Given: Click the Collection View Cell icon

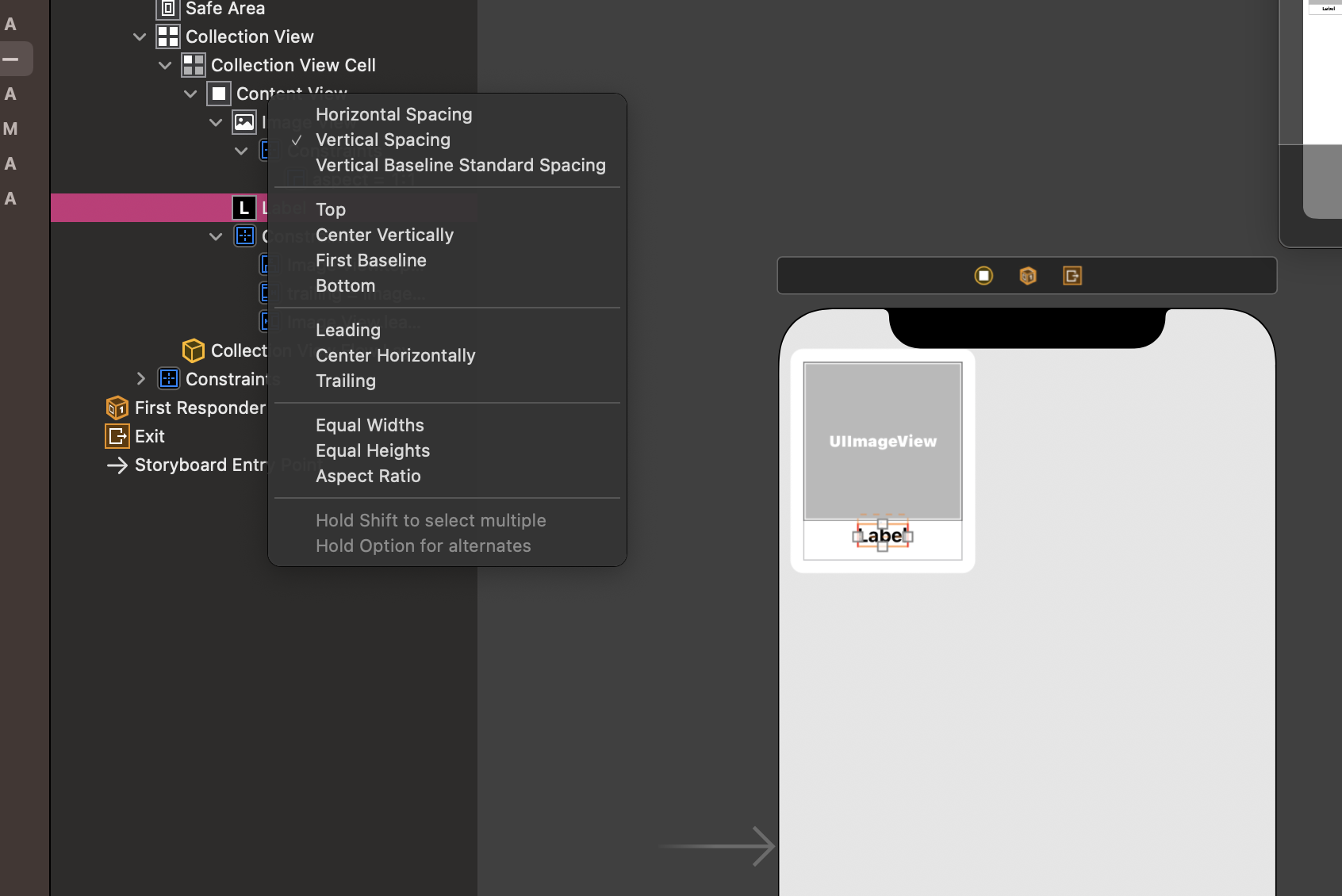Looking at the screenshot, I should pyautogui.click(x=194, y=65).
